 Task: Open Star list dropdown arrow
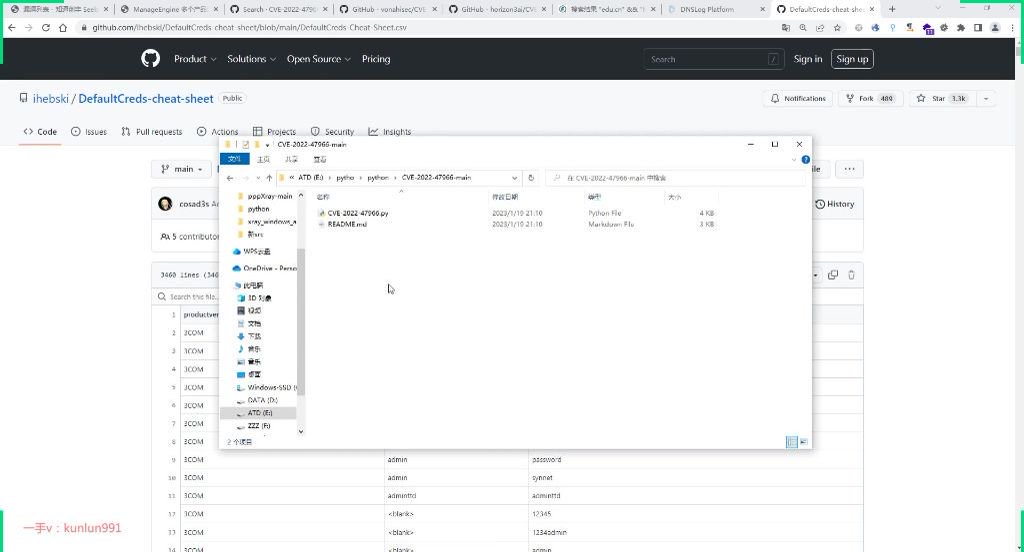[985, 99]
